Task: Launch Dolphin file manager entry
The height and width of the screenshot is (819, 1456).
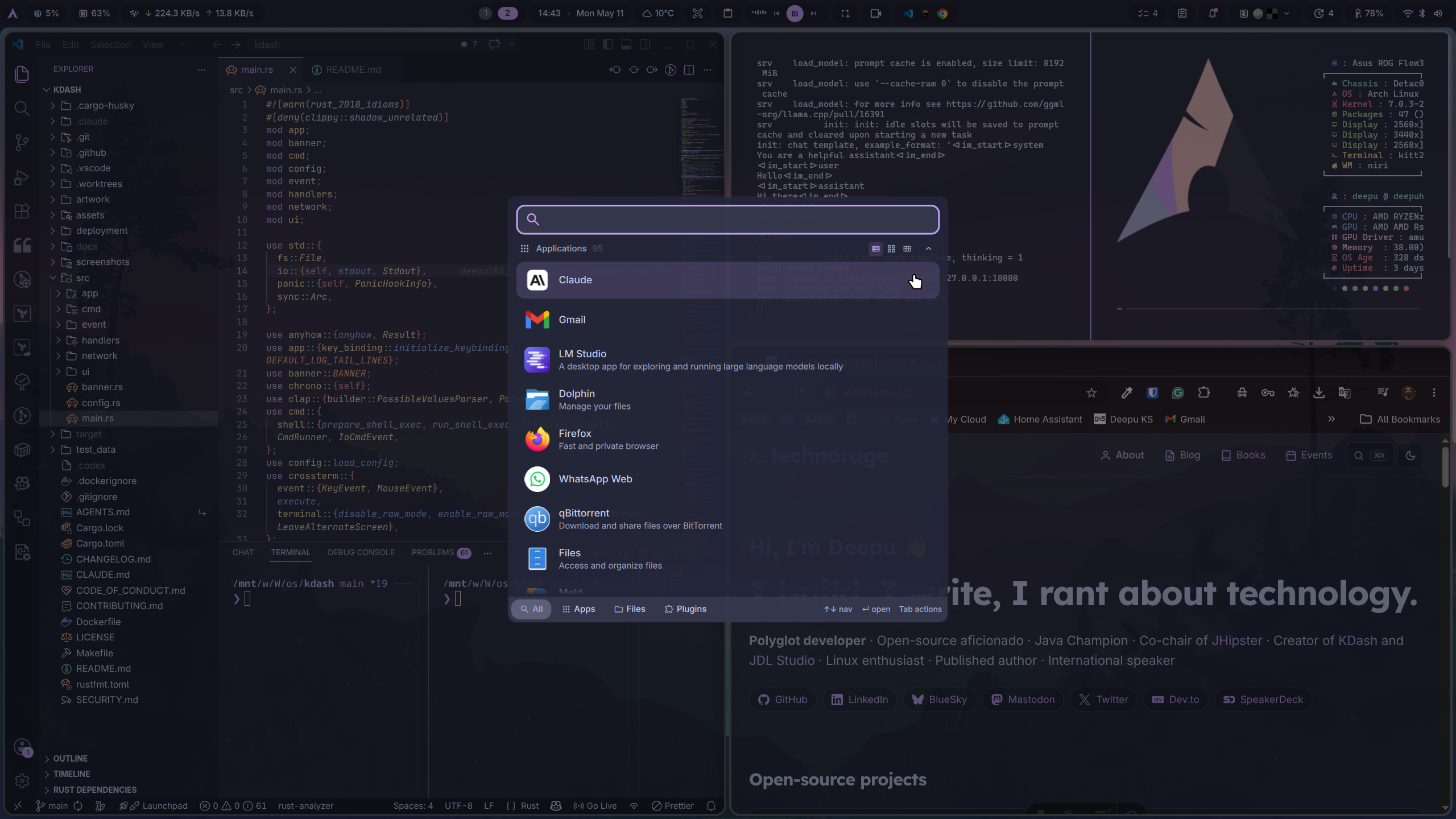Action: 727,399
